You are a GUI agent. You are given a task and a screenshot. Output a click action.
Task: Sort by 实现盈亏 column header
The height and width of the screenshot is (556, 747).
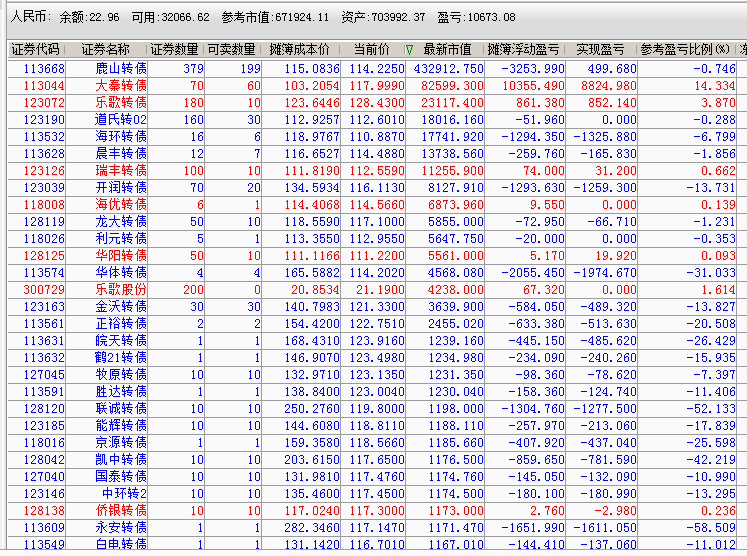[600, 50]
